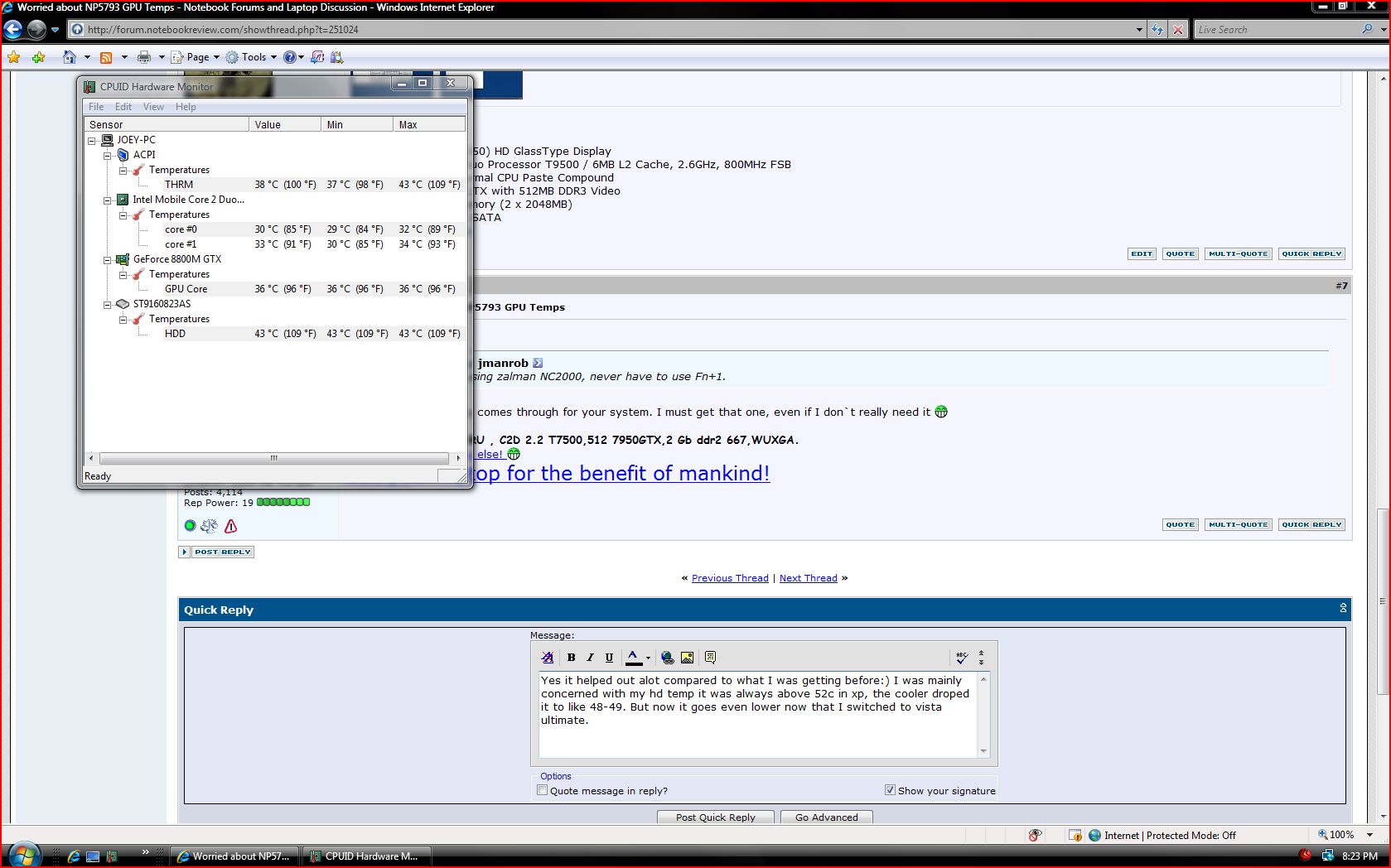Screen dimensions: 1391x868
Task: Launch Internet Explorer from Quick Launch
Action: 73,856
